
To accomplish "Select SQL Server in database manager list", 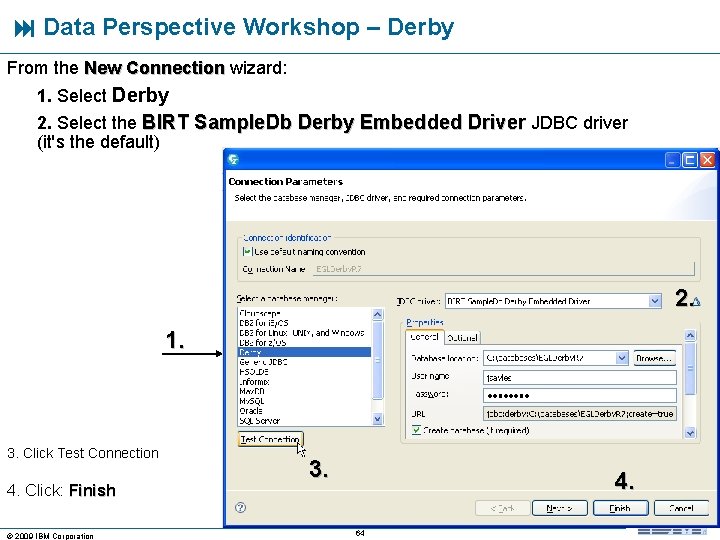I will 304,421.
